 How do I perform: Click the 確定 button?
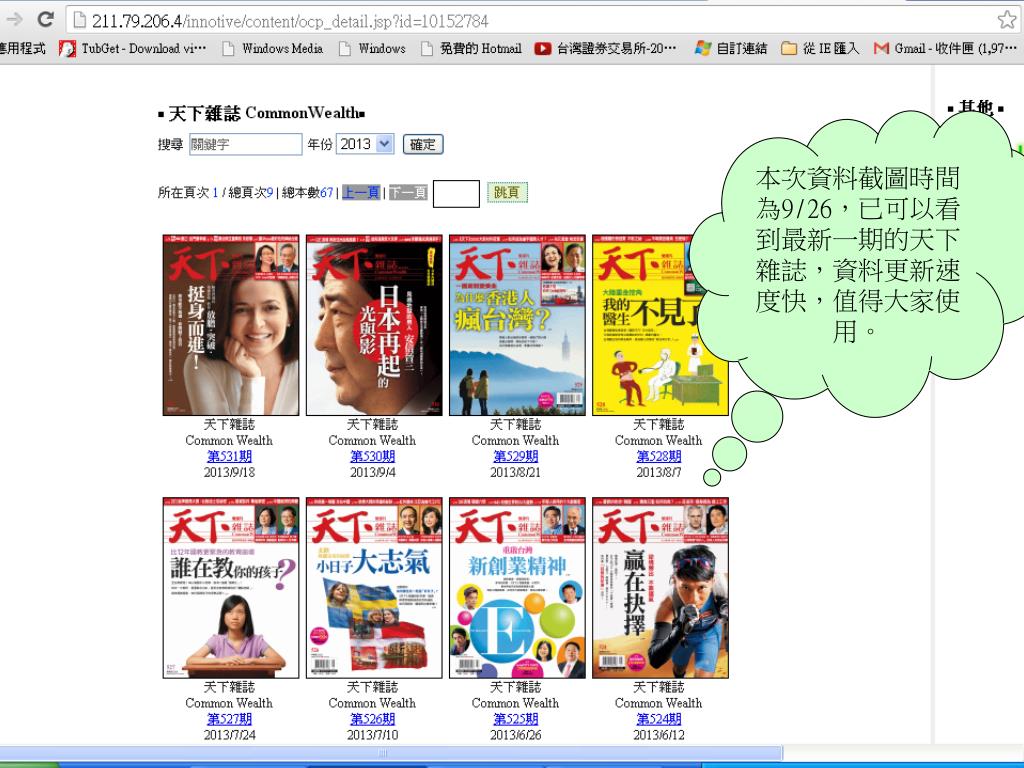click(423, 144)
